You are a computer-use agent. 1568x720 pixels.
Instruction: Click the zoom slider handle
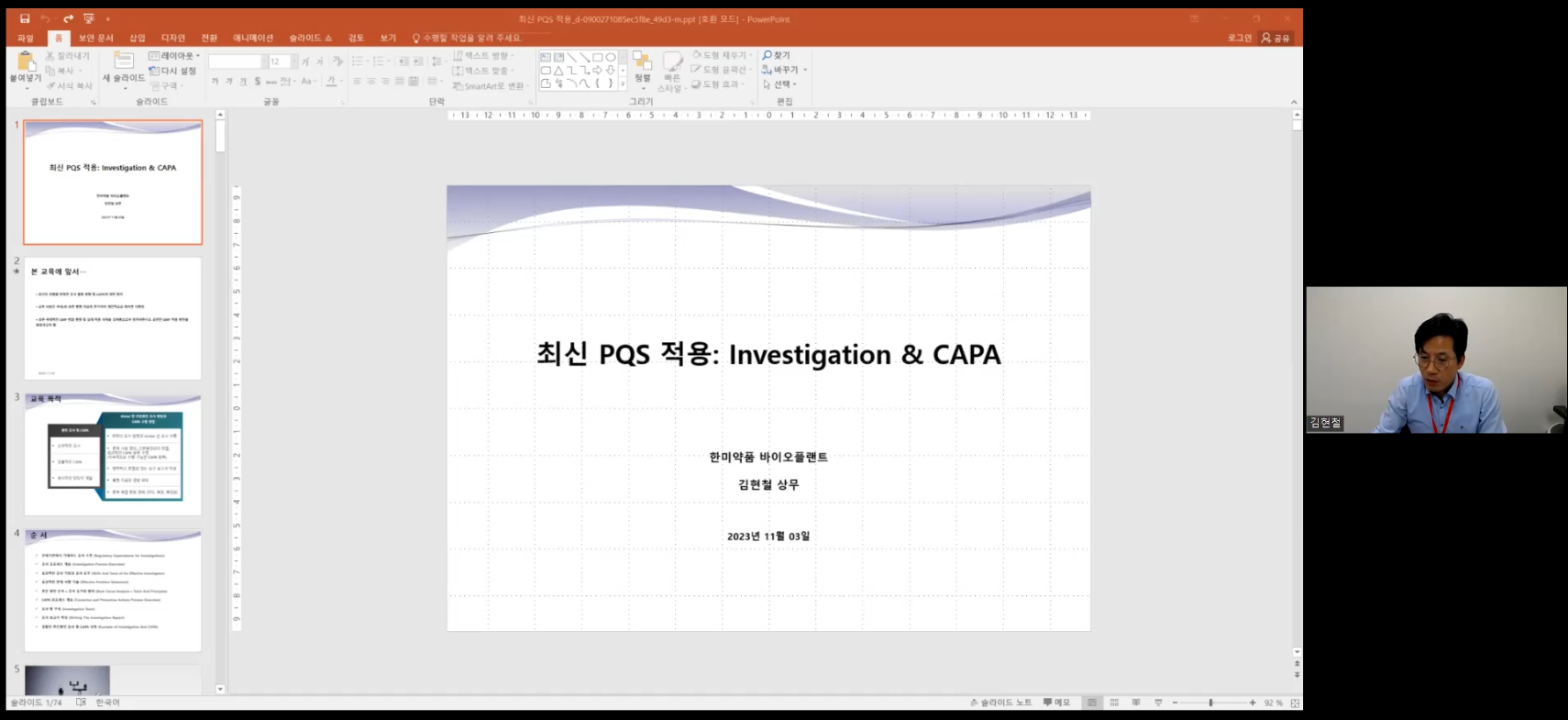pos(1211,703)
